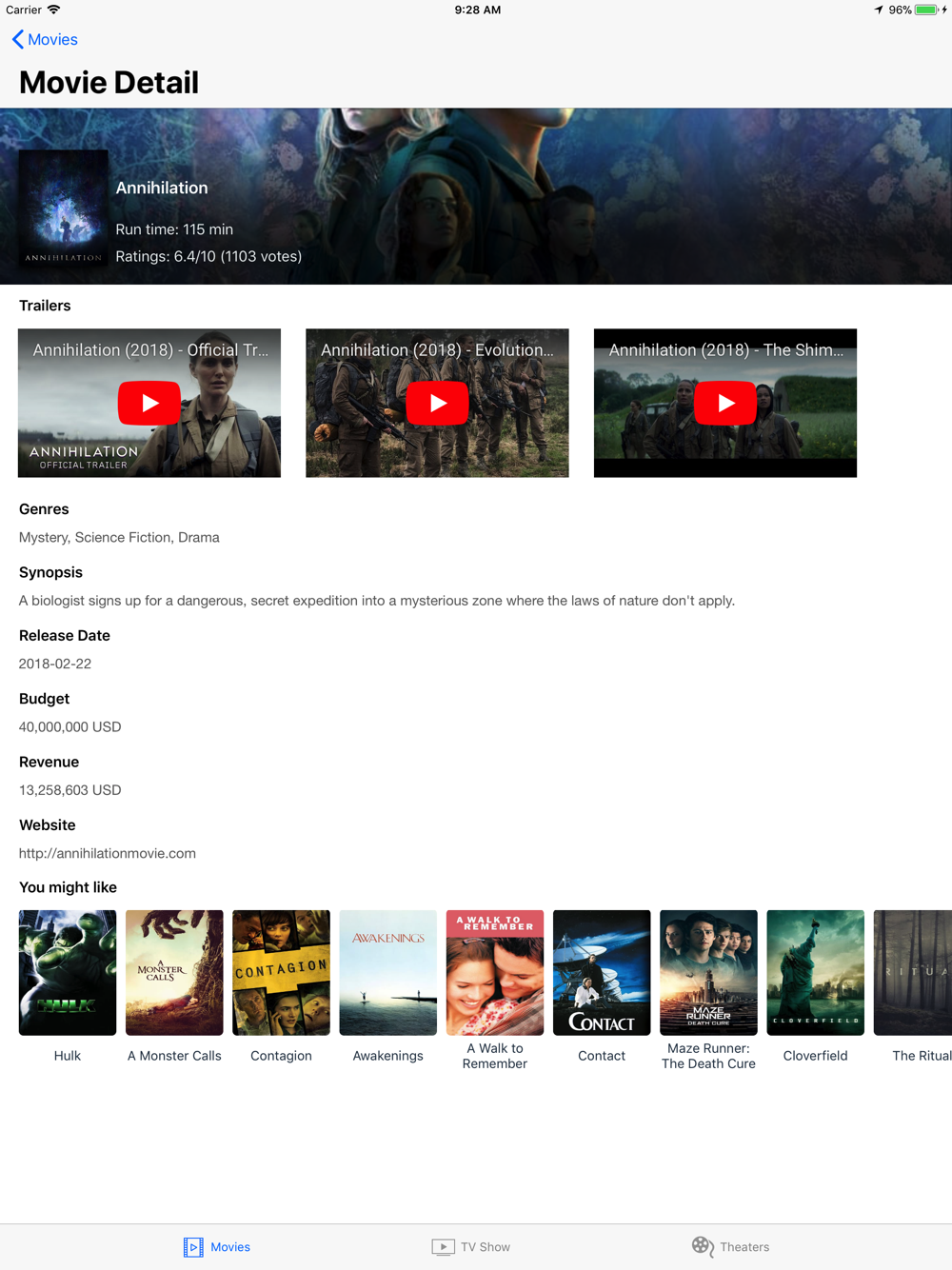This screenshot has width=952, height=1270.
Task: Open the Contact movie poster
Action: 602,972
